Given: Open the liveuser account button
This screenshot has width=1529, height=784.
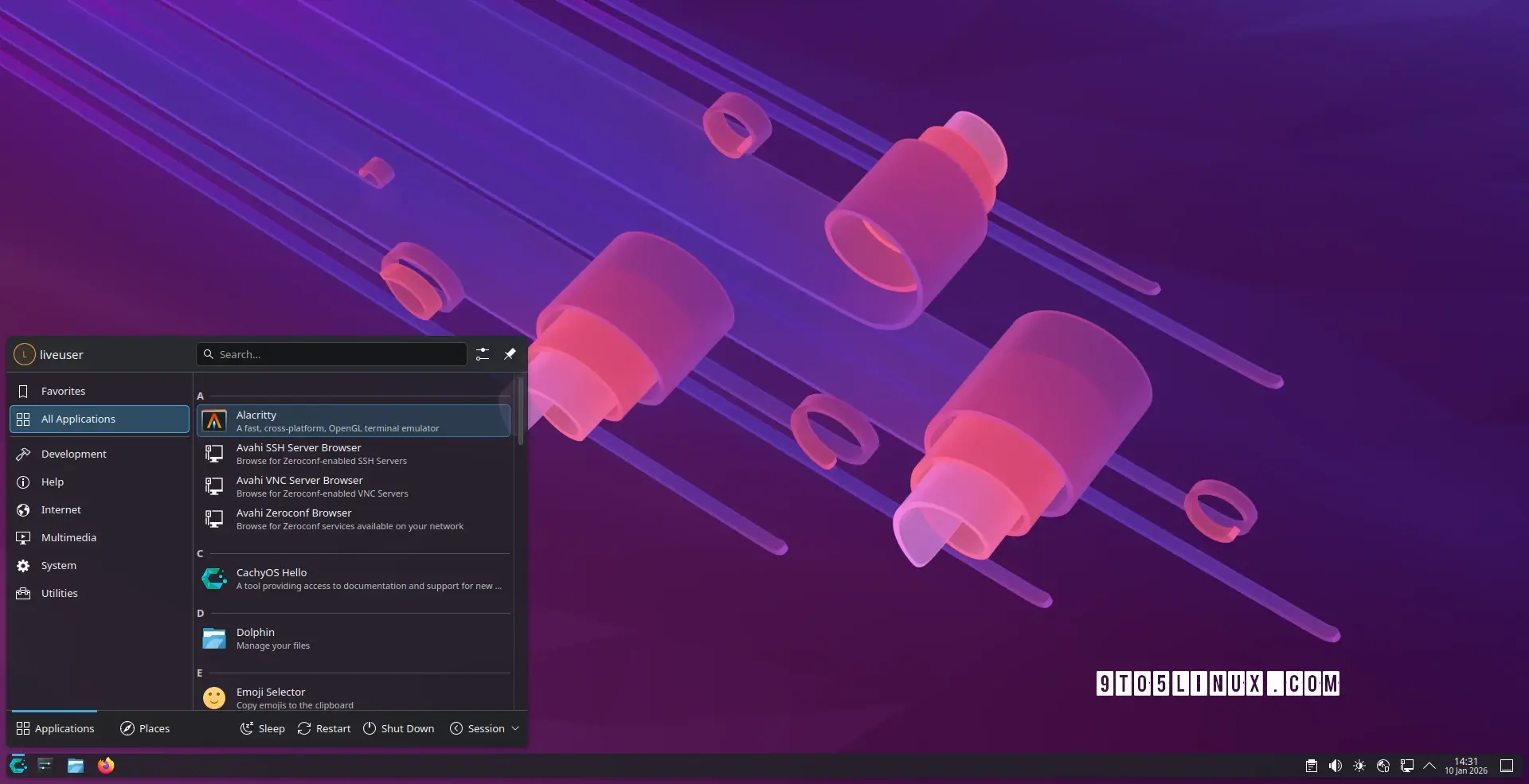Looking at the screenshot, I should (49, 354).
